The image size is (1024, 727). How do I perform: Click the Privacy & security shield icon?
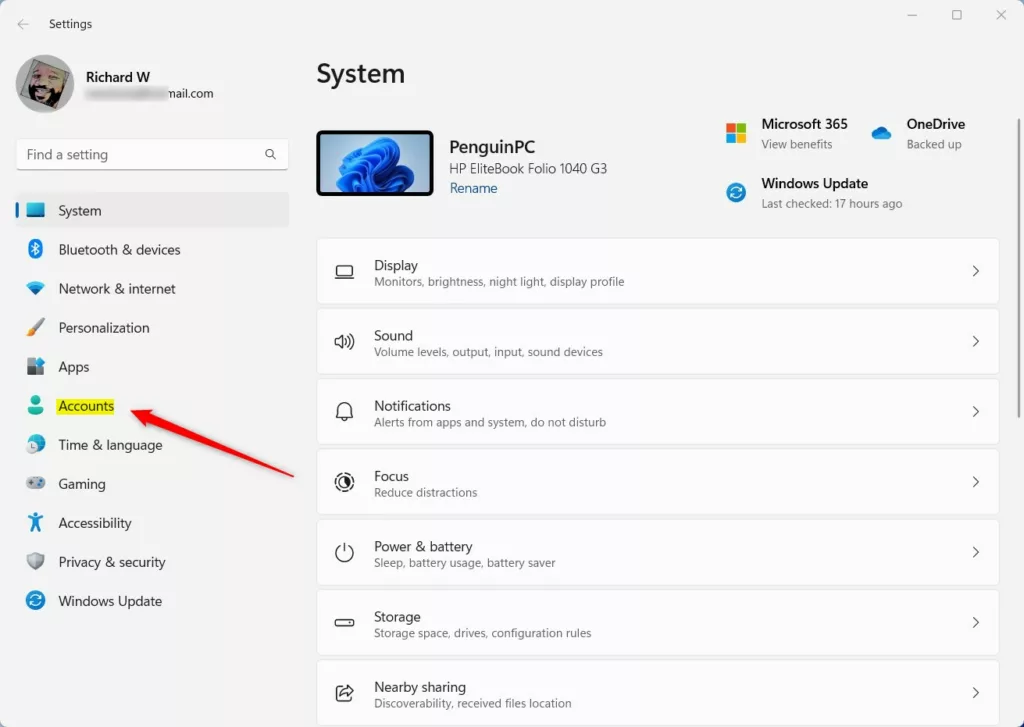tap(36, 562)
